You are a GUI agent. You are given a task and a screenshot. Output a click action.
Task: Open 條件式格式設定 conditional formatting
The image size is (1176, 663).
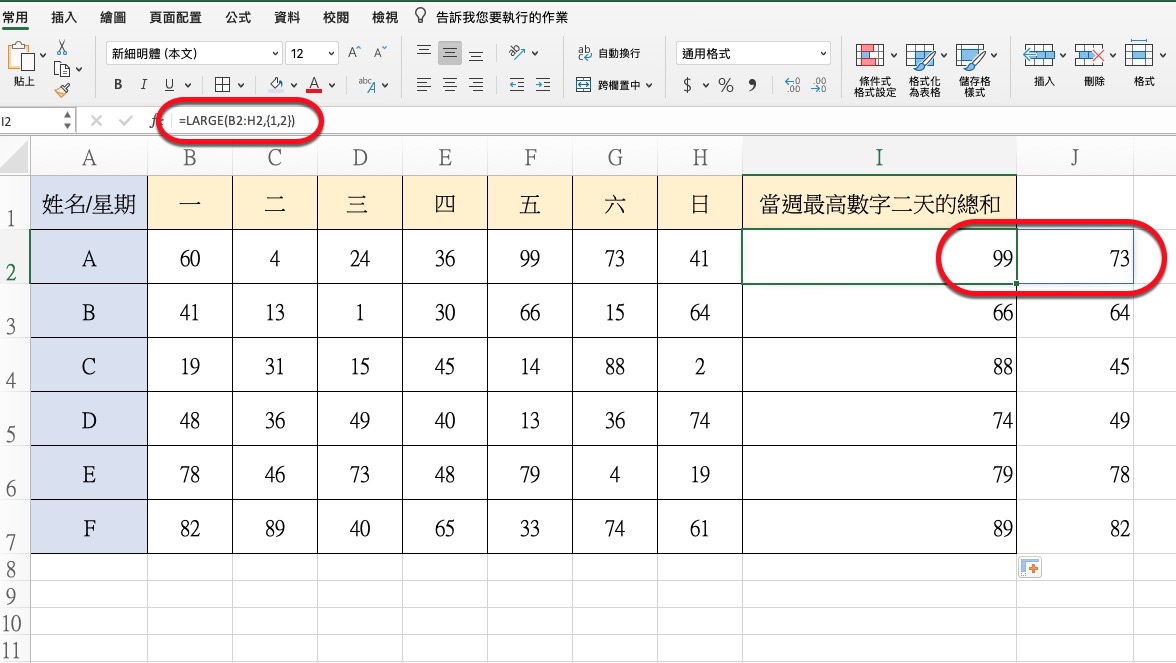pyautogui.click(x=874, y=70)
